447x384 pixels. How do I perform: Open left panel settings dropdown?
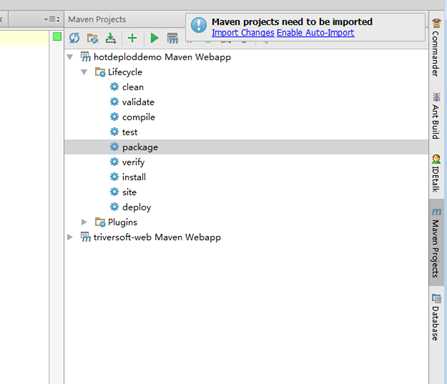[x=52, y=19]
